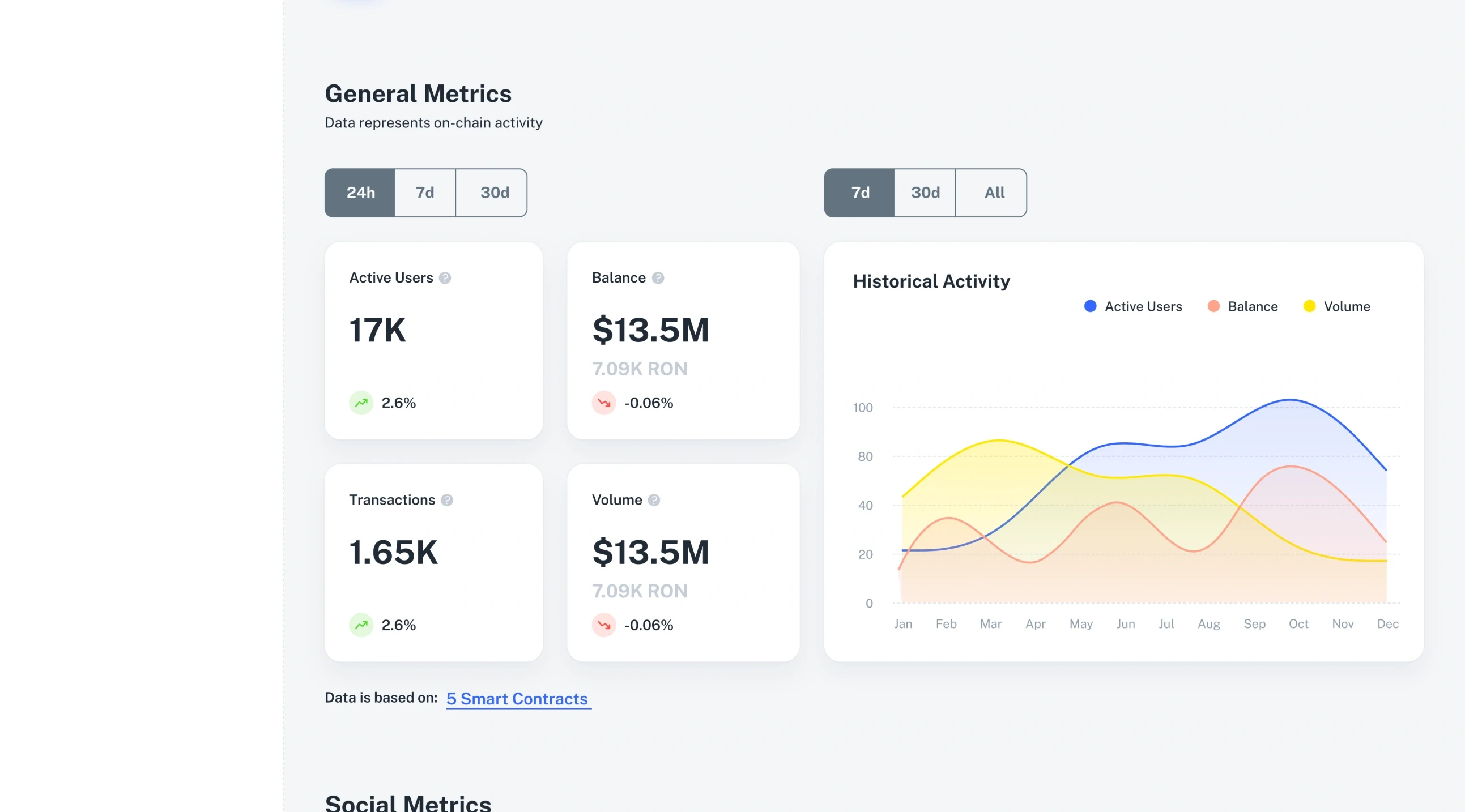Viewport: 1465px width, 812px height.
Task: Click red downtrend icon in Balance card
Action: click(604, 403)
